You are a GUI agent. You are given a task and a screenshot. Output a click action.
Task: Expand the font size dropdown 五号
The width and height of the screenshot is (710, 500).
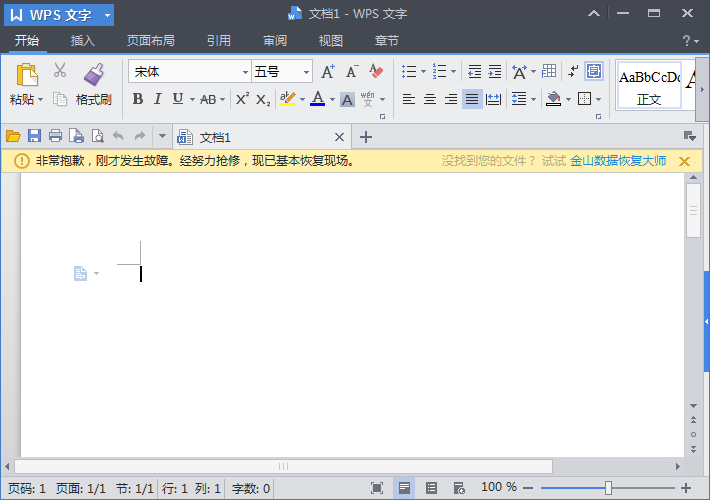(306, 72)
